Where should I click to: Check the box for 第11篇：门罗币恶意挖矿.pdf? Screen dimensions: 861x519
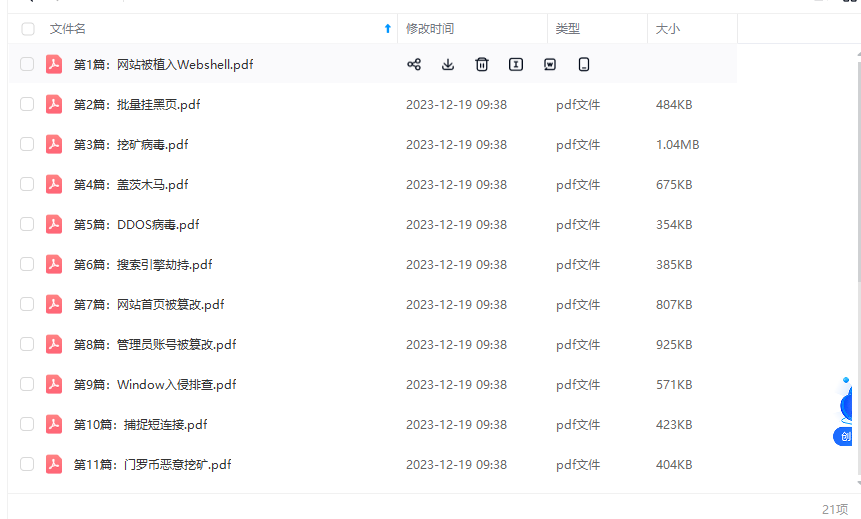(x=27, y=465)
